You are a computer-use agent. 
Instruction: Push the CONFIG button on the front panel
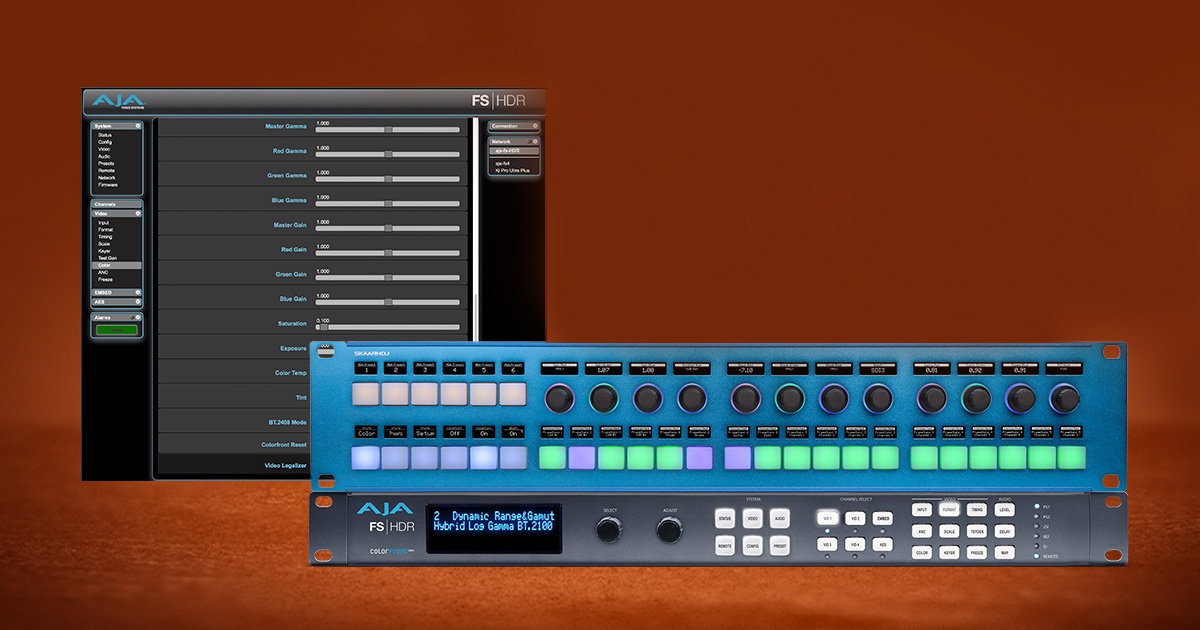pos(753,546)
